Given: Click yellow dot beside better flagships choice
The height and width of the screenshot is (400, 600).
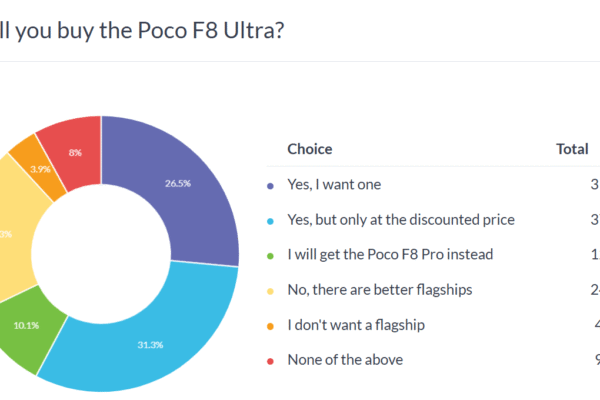Looking at the screenshot, I should coord(270,290).
